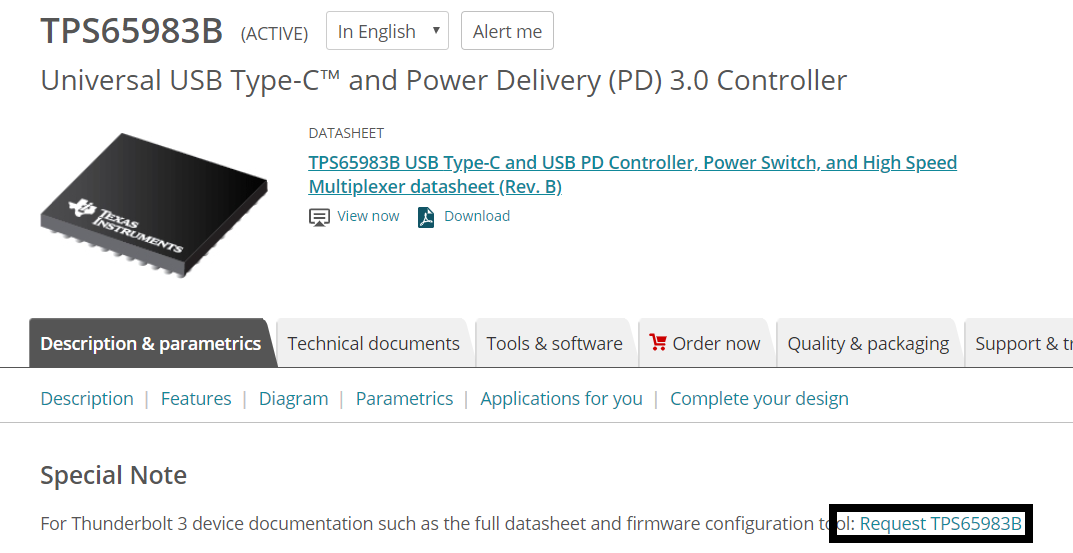Click the View now link
This screenshot has height=553, width=1073.
[368, 216]
